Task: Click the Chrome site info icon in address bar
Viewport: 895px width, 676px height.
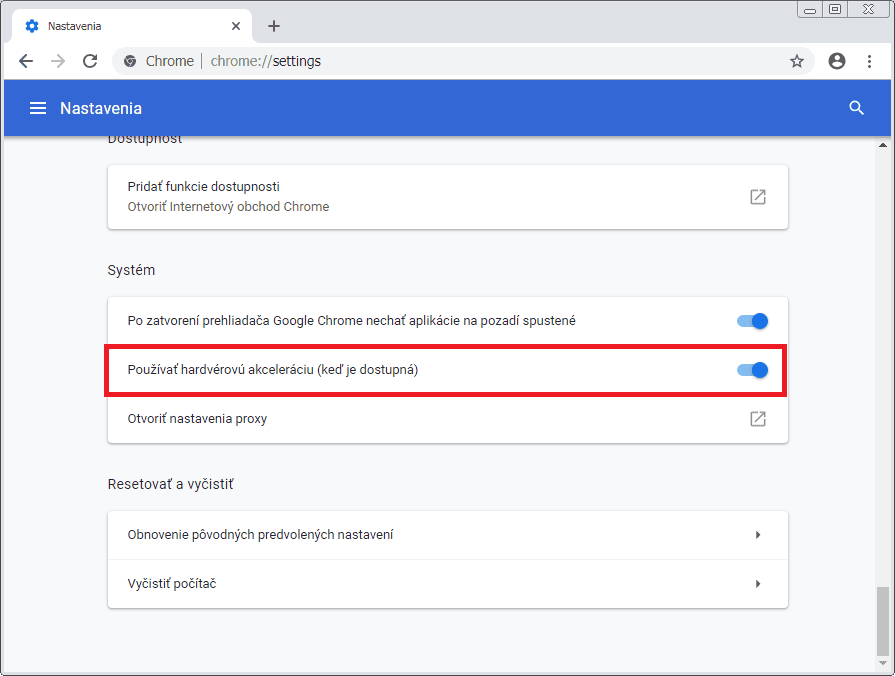Action: [x=130, y=61]
